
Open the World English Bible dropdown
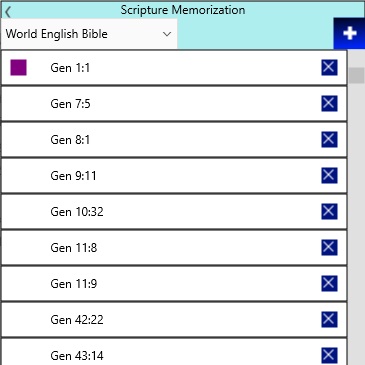pyautogui.click(x=89, y=34)
